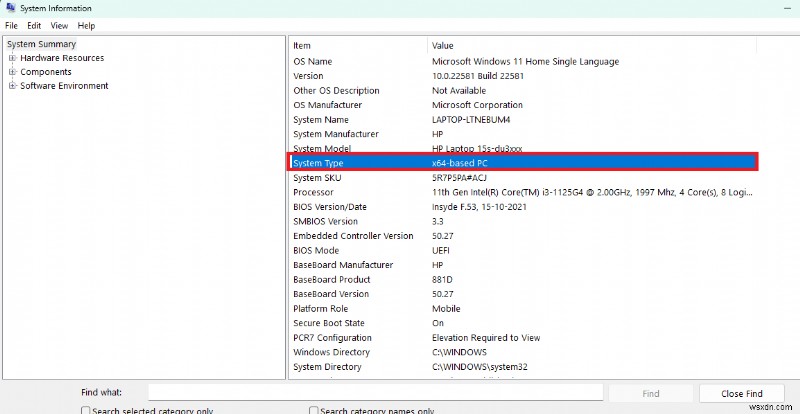Click the value C:\WINDOWS\system32
The width and height of the screenshot is (800, 414).
pyautogui.click(x=480, y=367)
